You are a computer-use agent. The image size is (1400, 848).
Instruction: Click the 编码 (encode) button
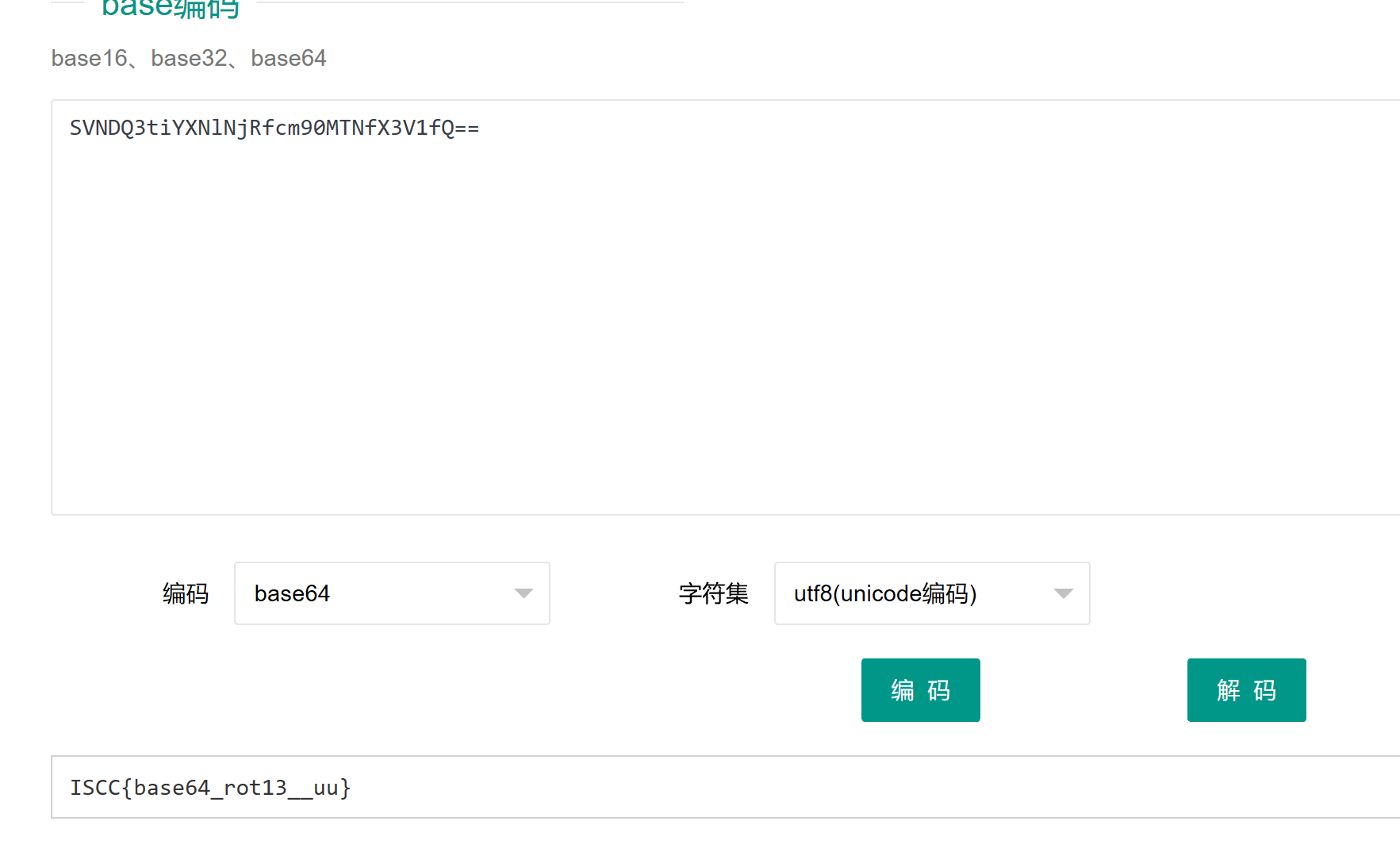920,690
